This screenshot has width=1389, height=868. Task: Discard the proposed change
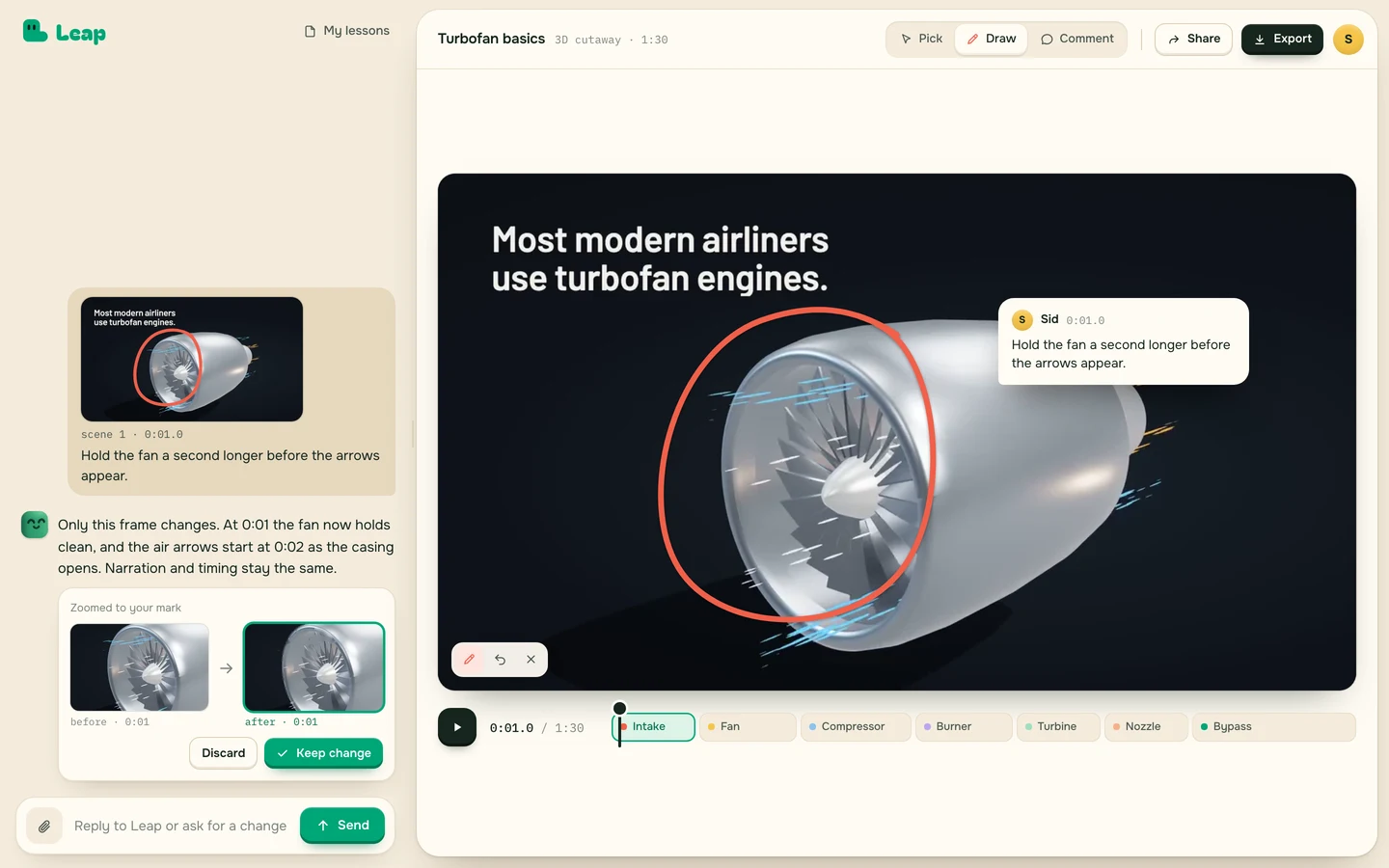coord(223,753)
